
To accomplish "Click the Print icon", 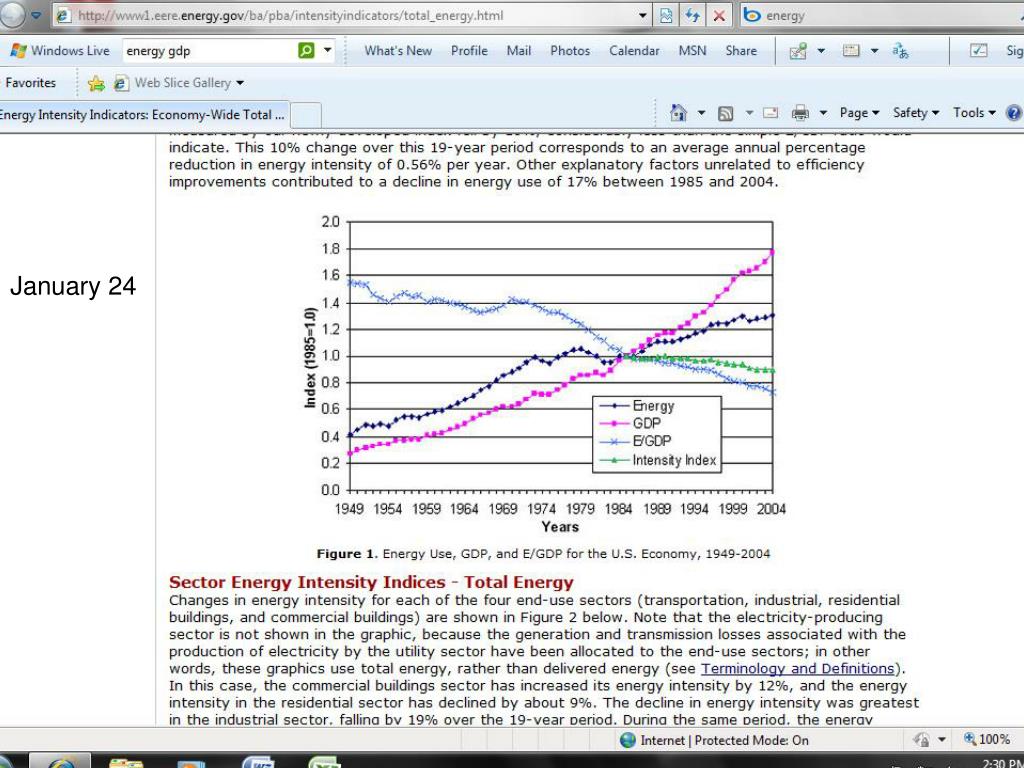I will click(800, 113).
